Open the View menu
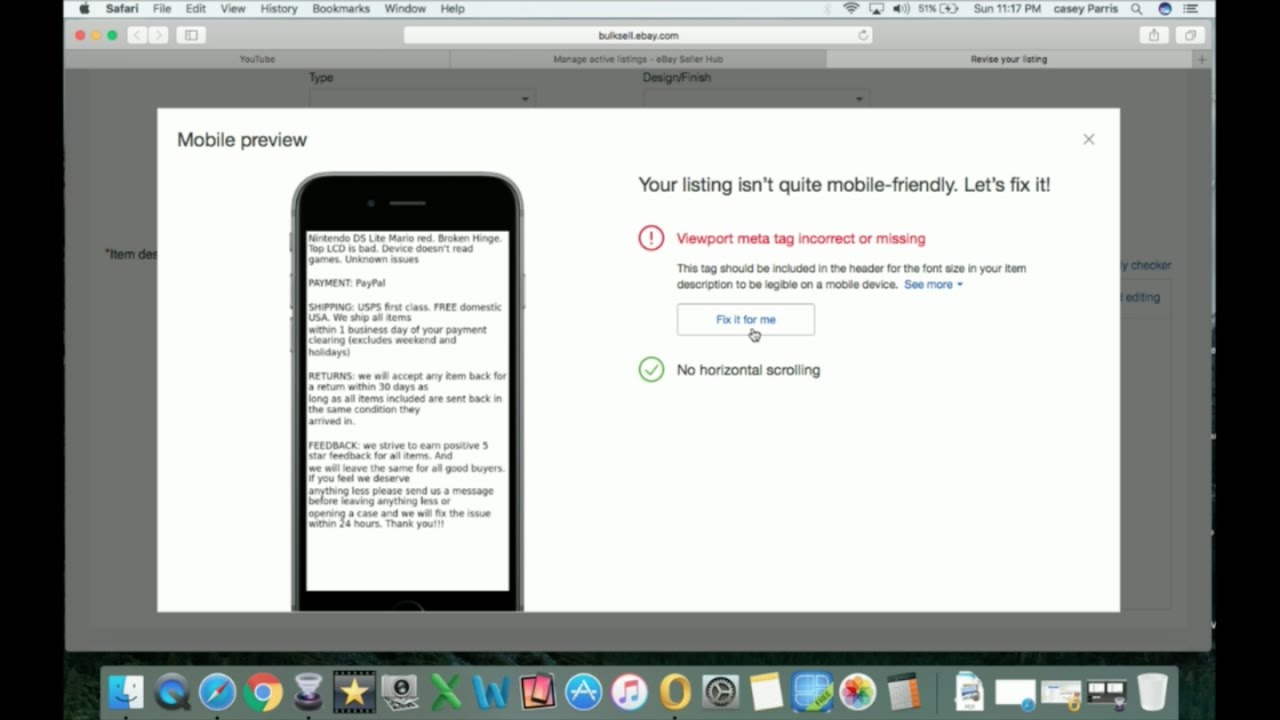The width and height of the screenshot is (1280, 720). [x=233, y=9]
